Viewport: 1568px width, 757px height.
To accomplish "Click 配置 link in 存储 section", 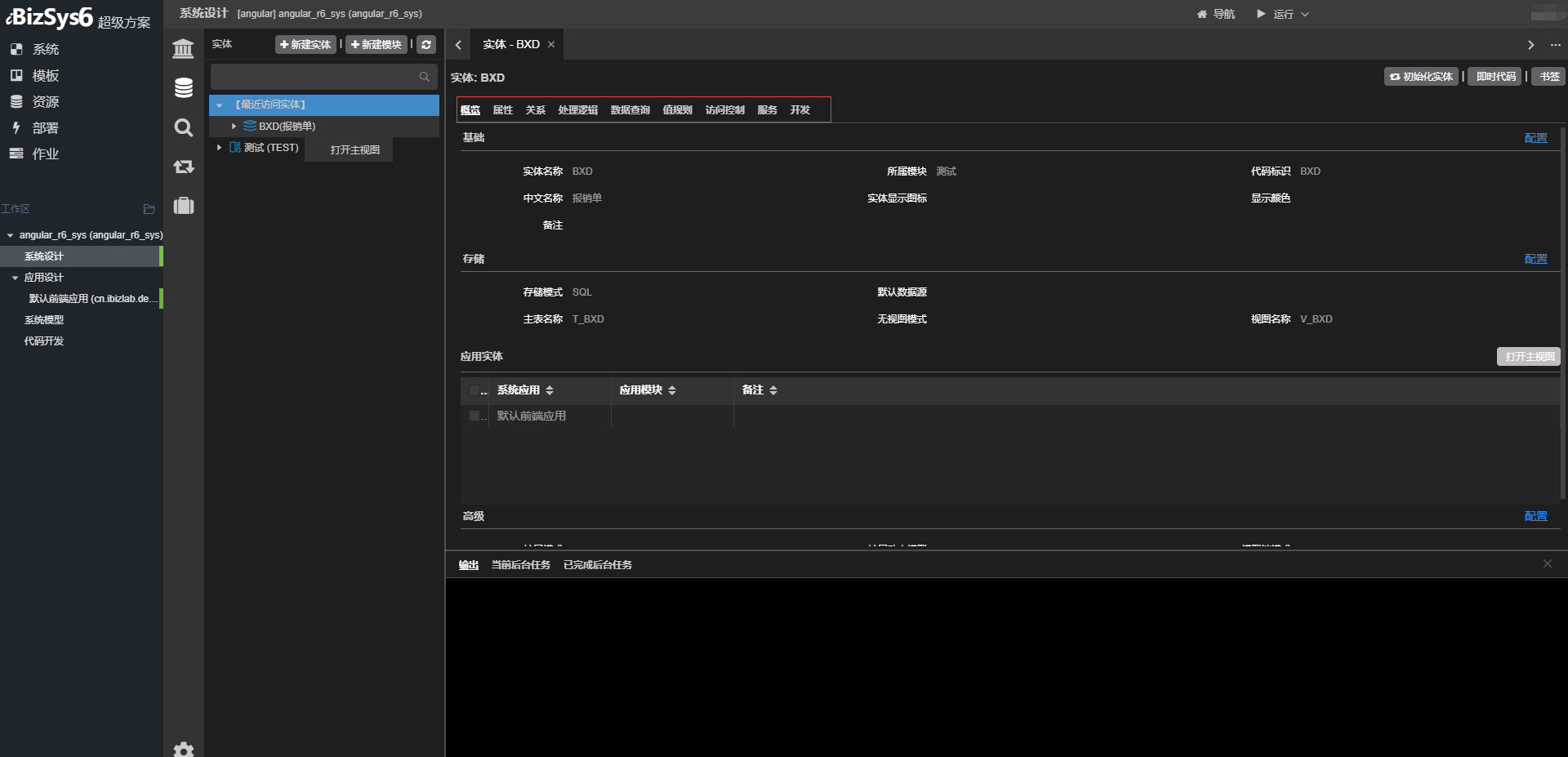I will pyautogui.click(x=1535, y=259).
